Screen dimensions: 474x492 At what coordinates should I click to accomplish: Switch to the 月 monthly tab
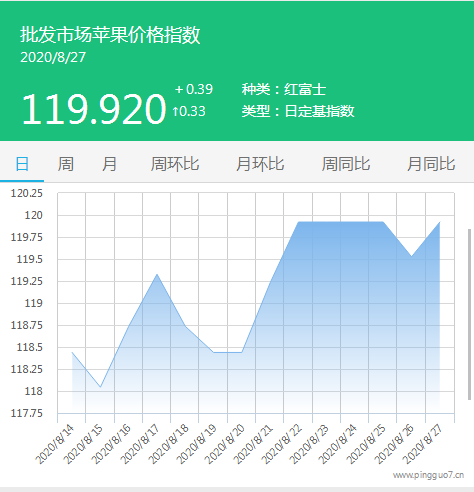[109, 164]
